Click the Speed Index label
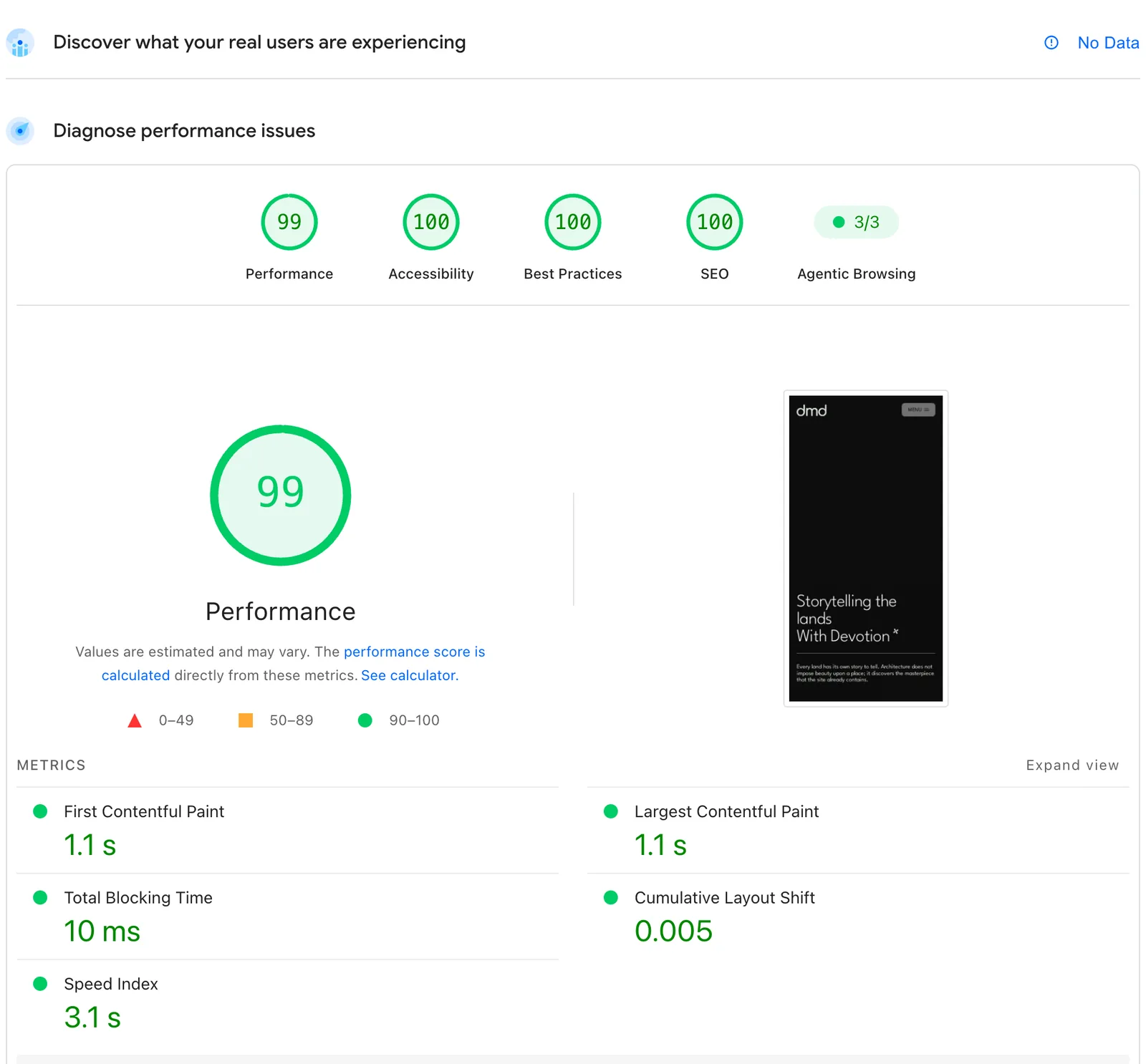Screen dimensions: 1146x1064 (x=111, y=984)
